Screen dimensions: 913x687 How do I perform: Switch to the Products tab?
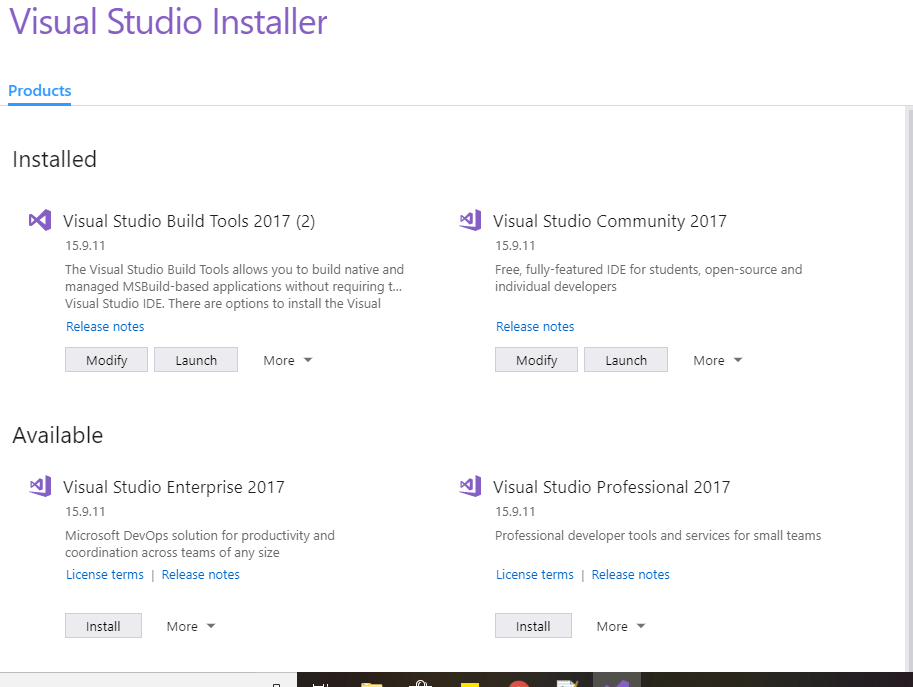tap(40, 91)
